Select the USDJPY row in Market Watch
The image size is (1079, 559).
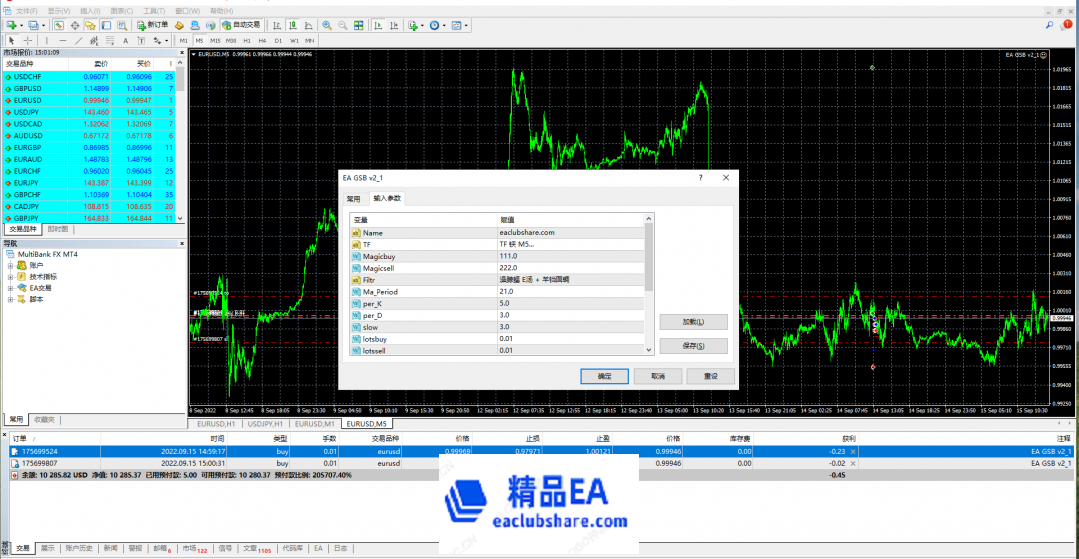pyautogui.click(x=89, y=112)
